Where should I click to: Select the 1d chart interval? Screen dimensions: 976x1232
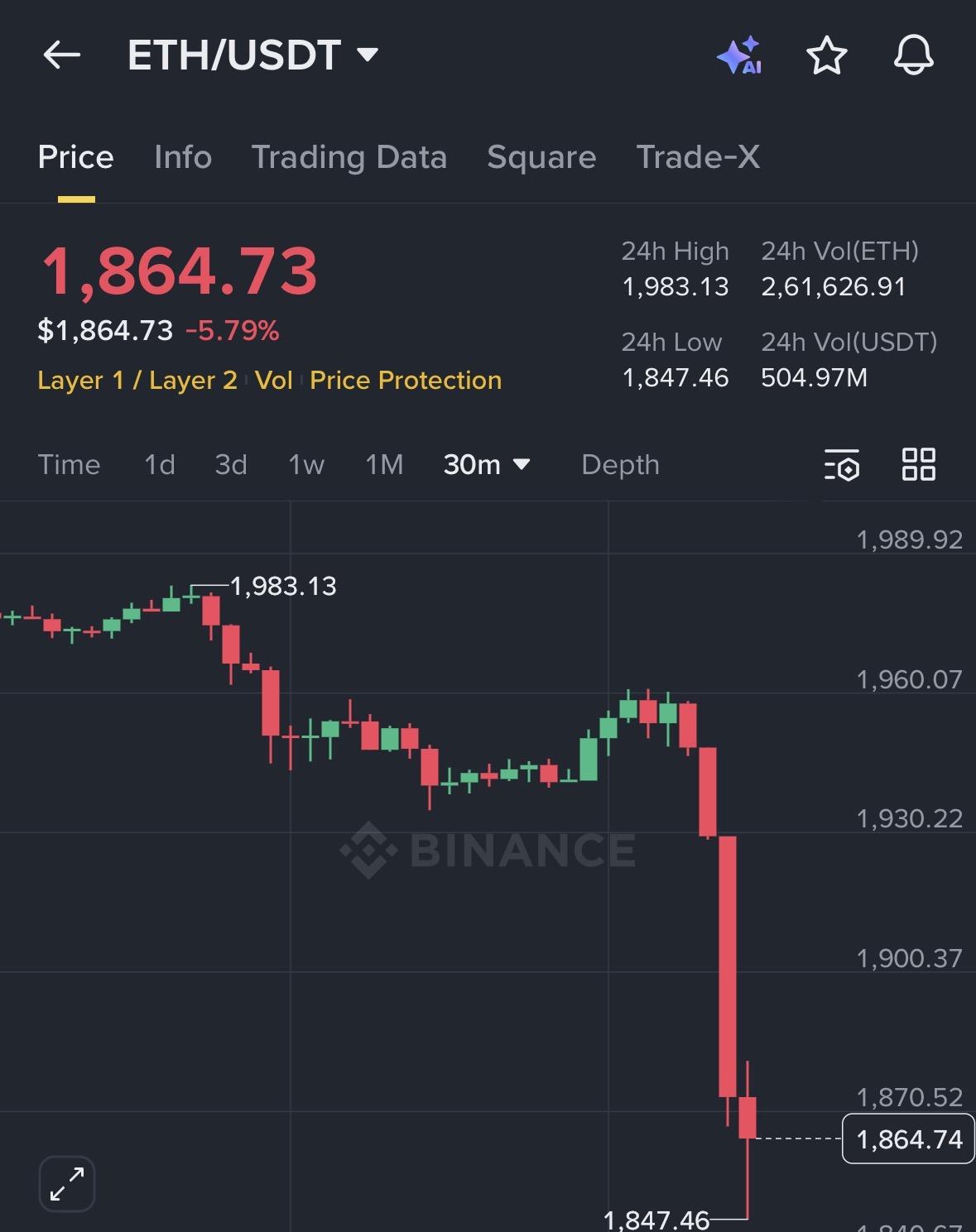click(160, 465)
